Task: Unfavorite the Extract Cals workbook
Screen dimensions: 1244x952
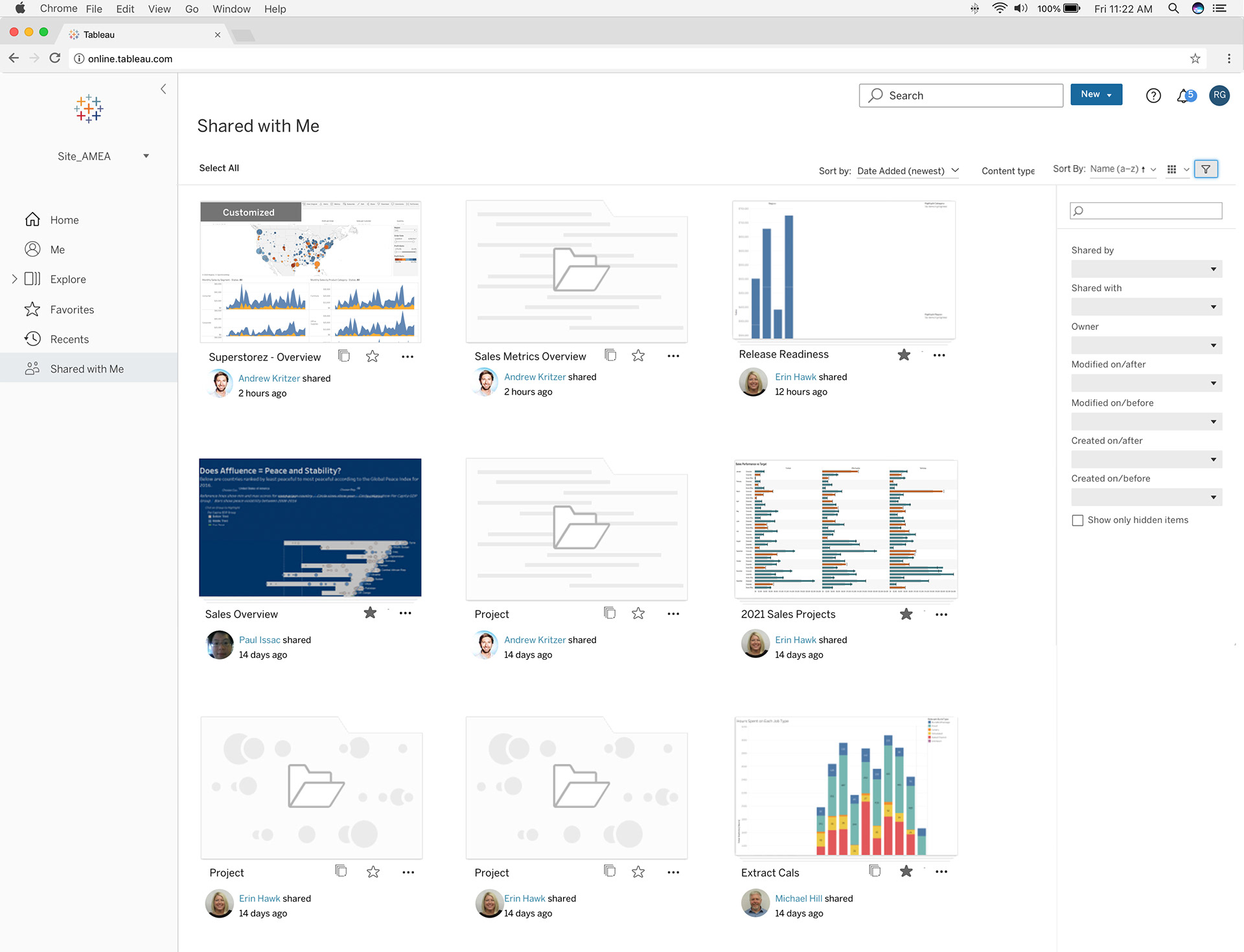Action: tap(906, 872)
